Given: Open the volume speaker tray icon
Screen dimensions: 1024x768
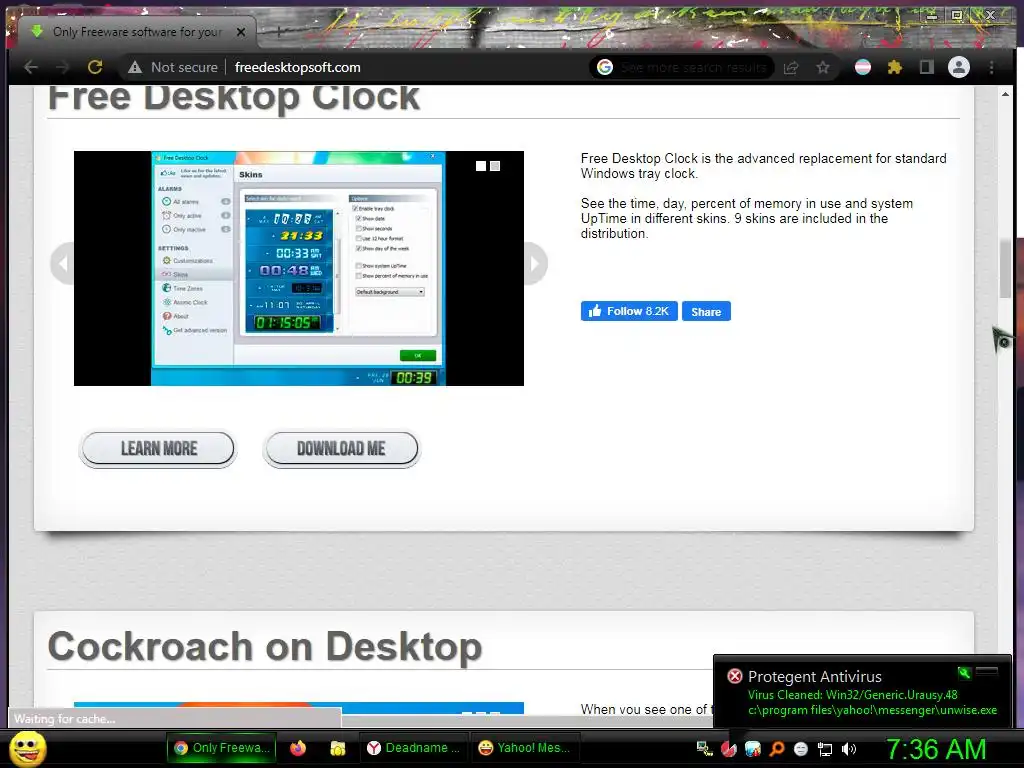Looking at the screenshot, I should point(849,749).
